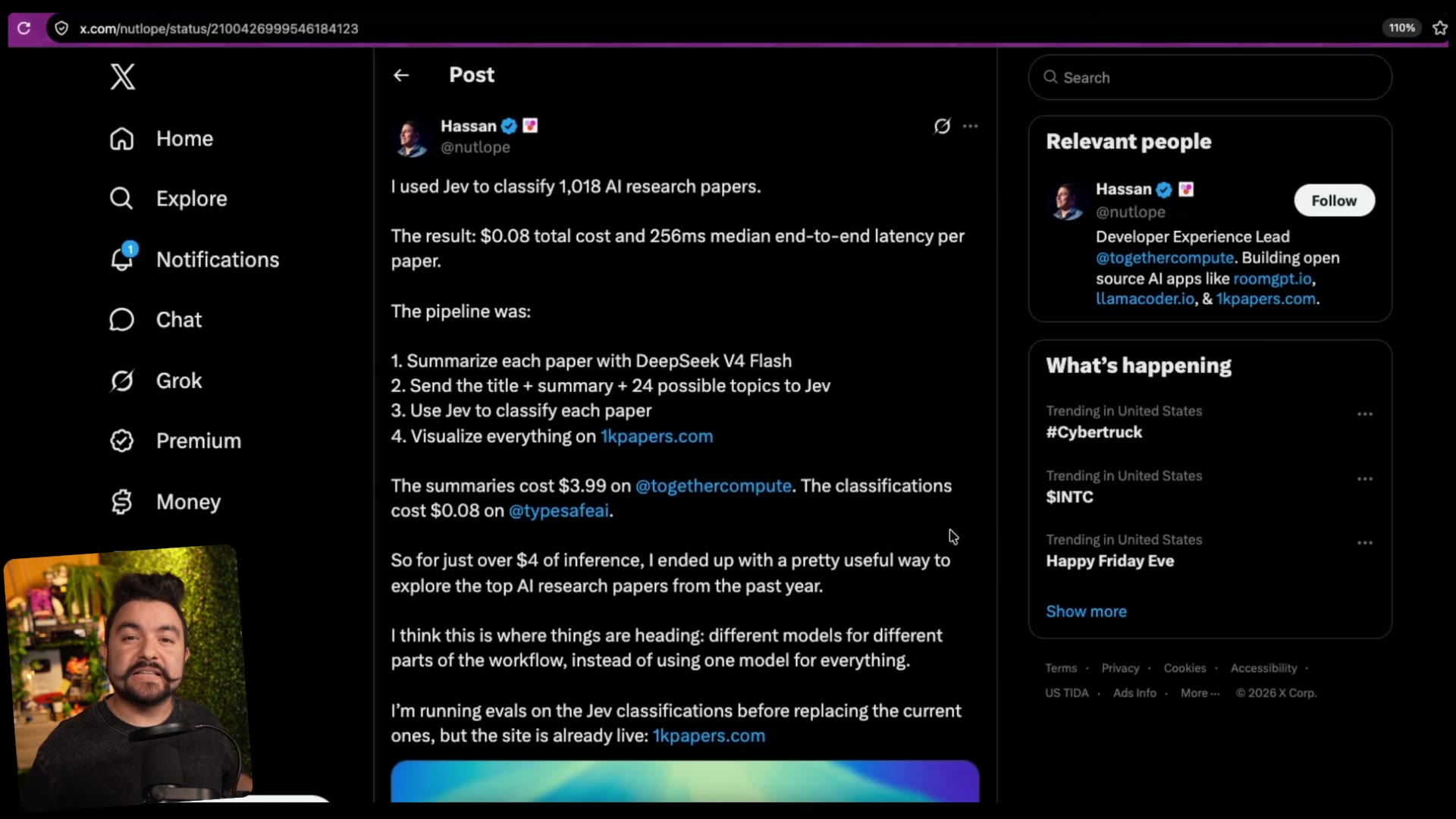
Task: Open the #Cybertruck trending topic
Action: (1094, 432)
